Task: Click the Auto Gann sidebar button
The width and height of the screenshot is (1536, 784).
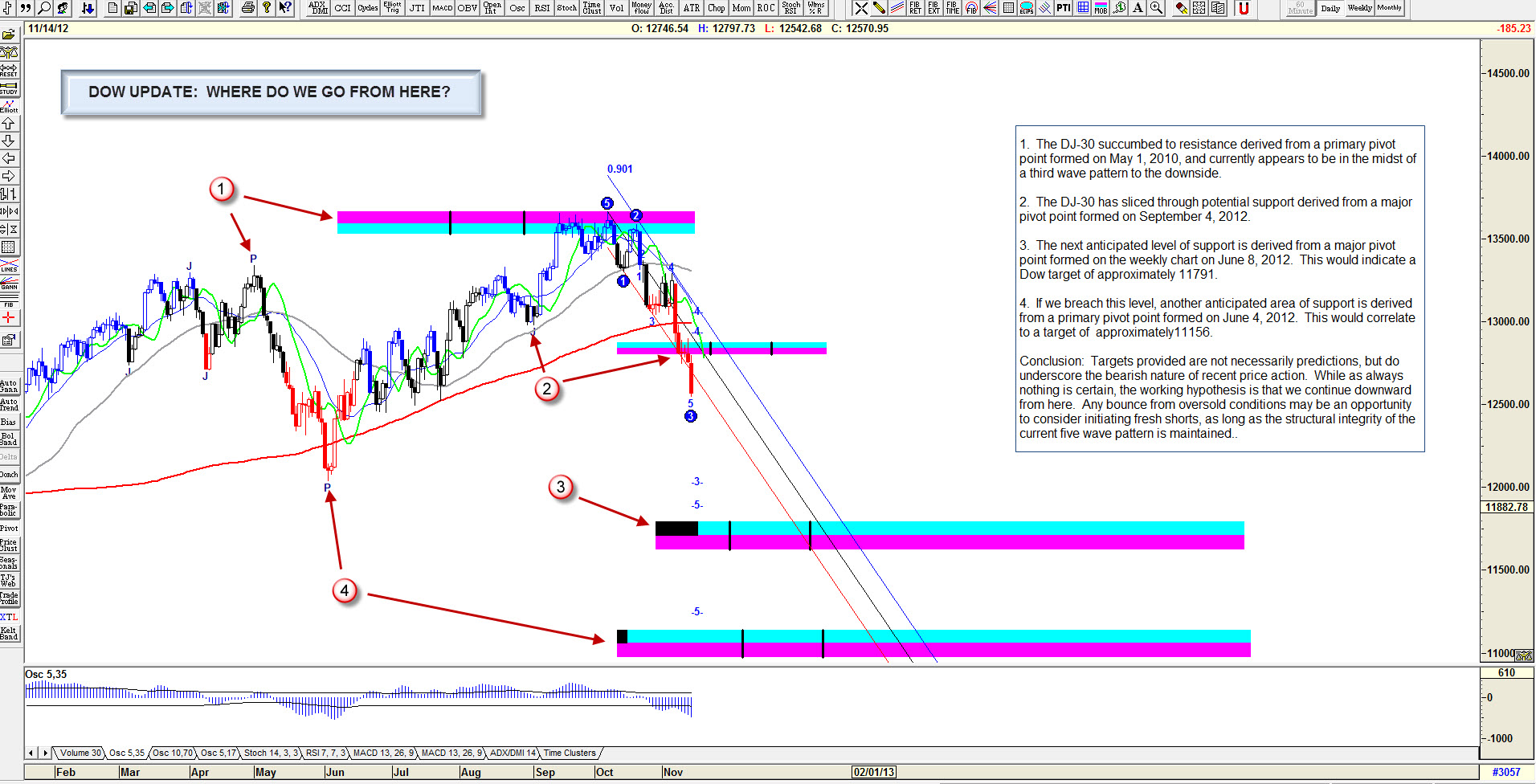Action: [x=9, y=386]
